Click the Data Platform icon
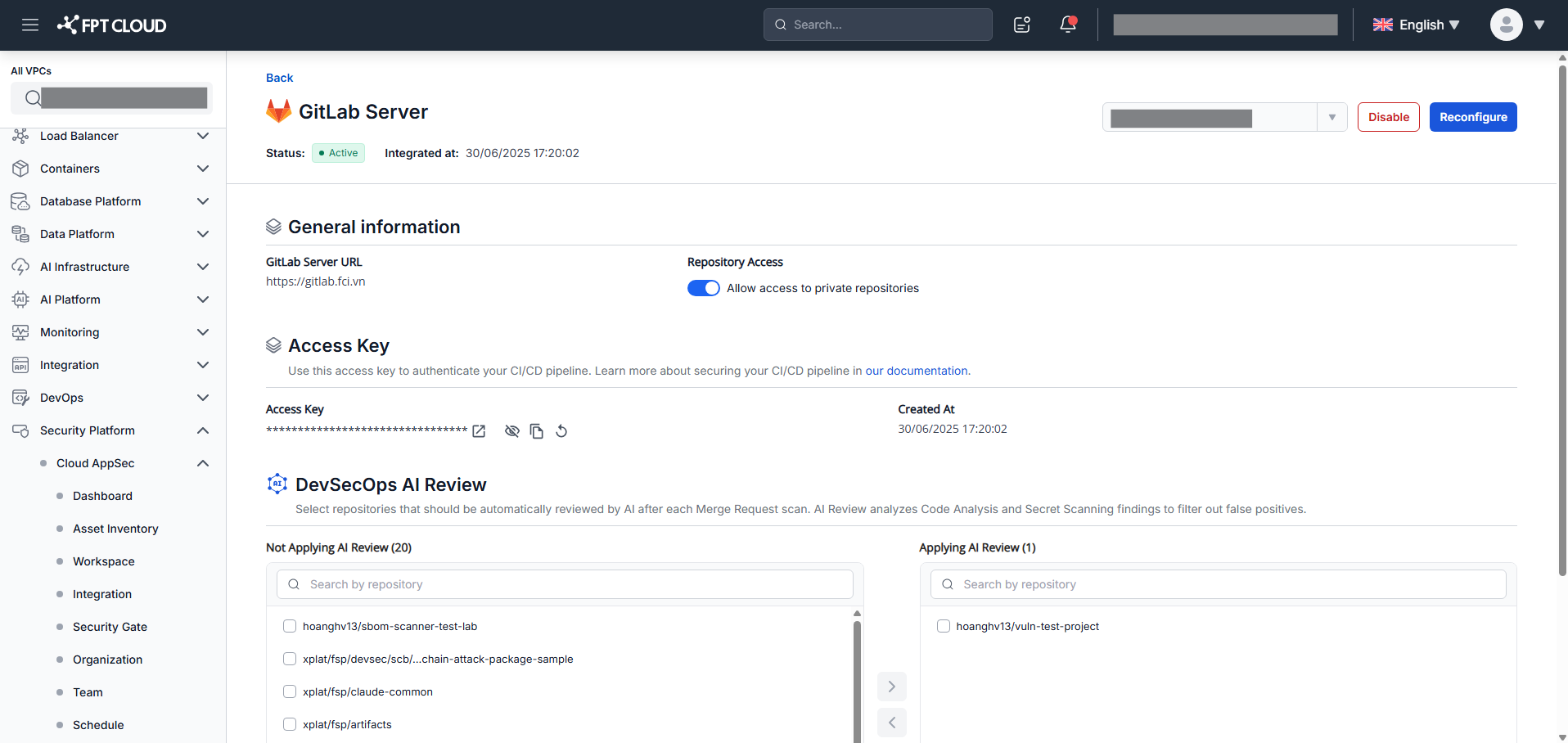Screen dimensions: 1568x743 click(20, 234)
